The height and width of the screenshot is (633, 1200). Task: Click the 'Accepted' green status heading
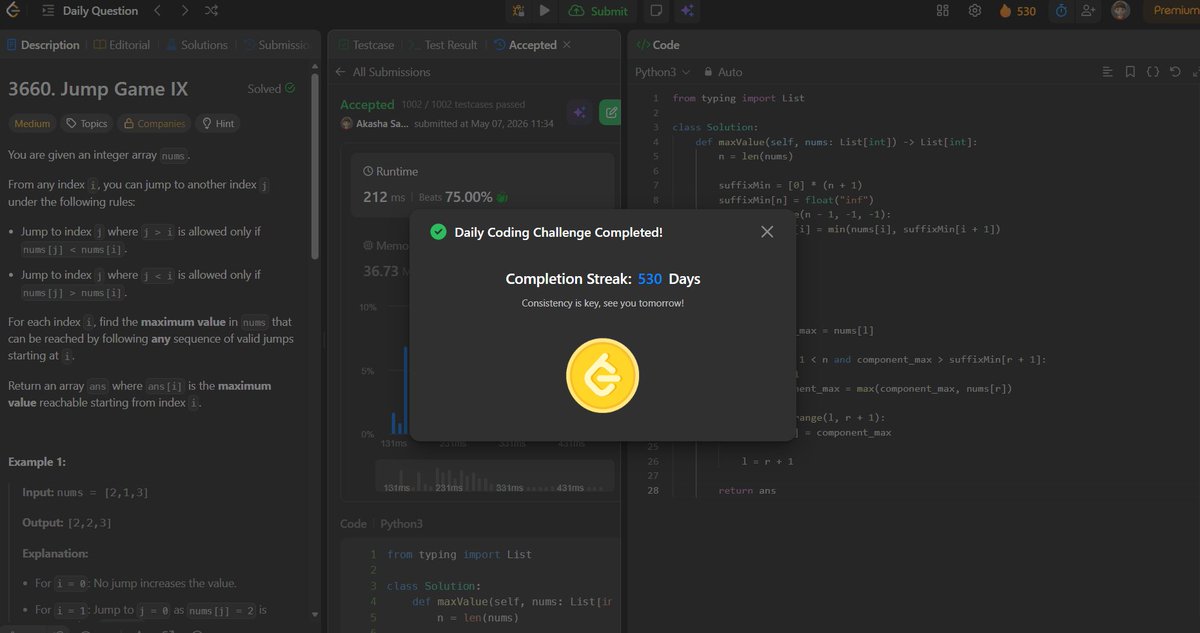click(x=367, y=104)
